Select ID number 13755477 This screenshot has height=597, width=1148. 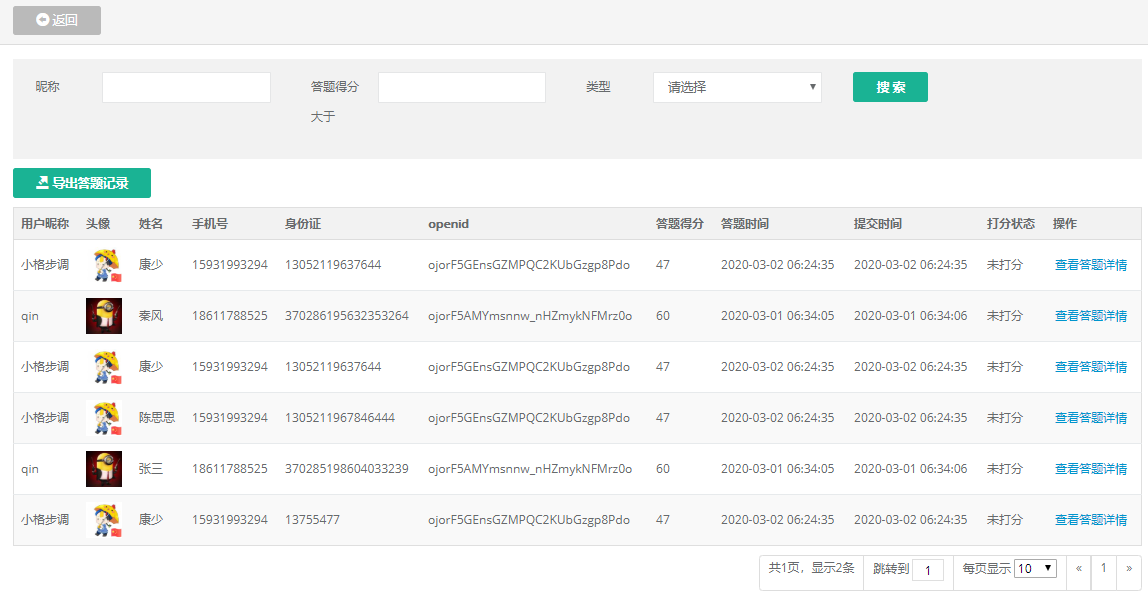click(312, 519)
